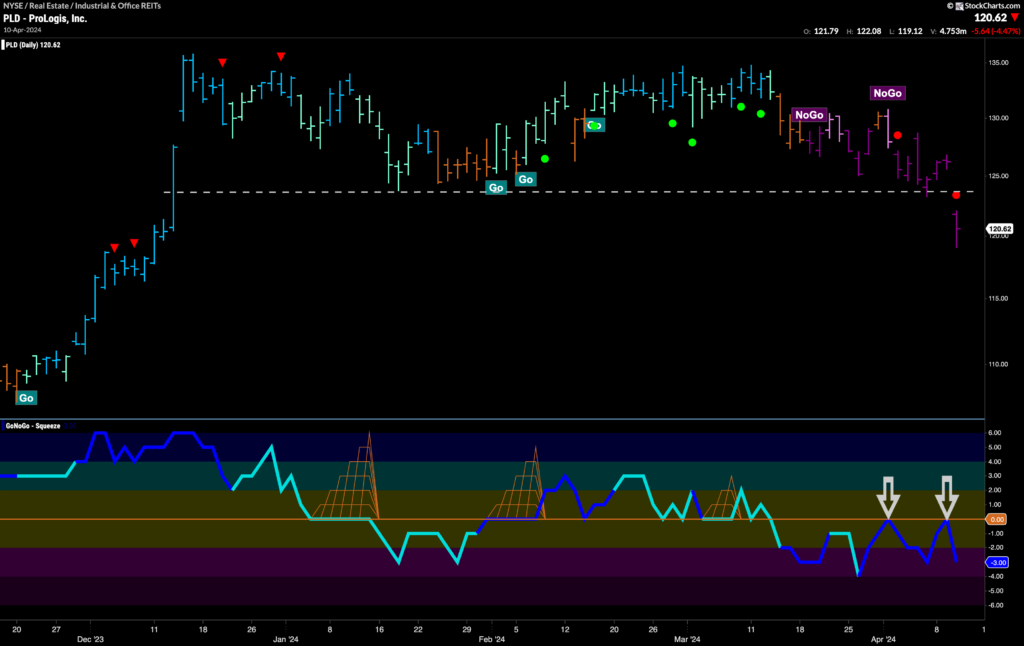Click the Go label at bottom-left of chart
This screenshot has width=1024, height=646.
tap(26, 398)
